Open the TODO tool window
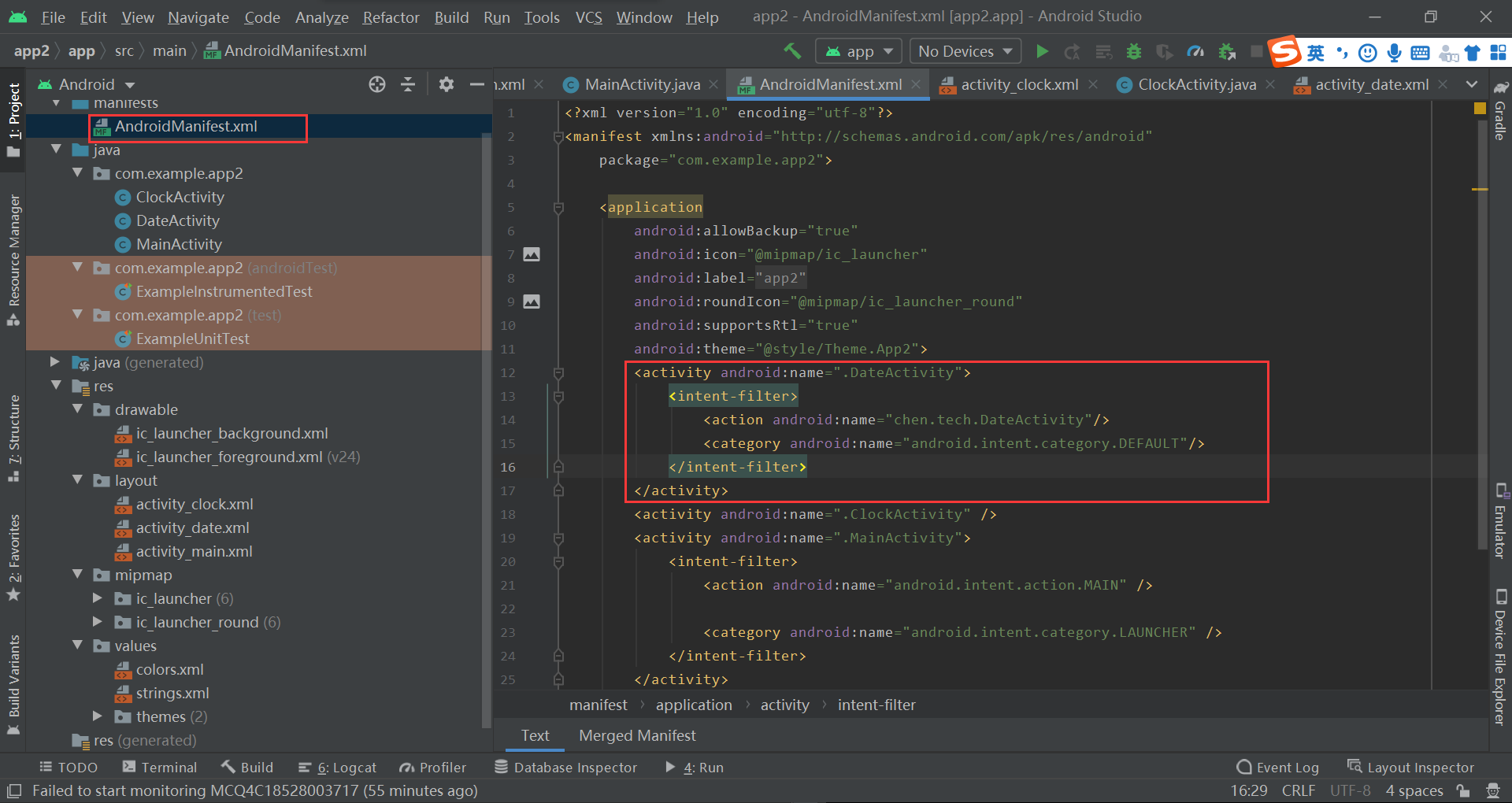The height and width of the screenshot is (803, 1512). click(69, 768)
